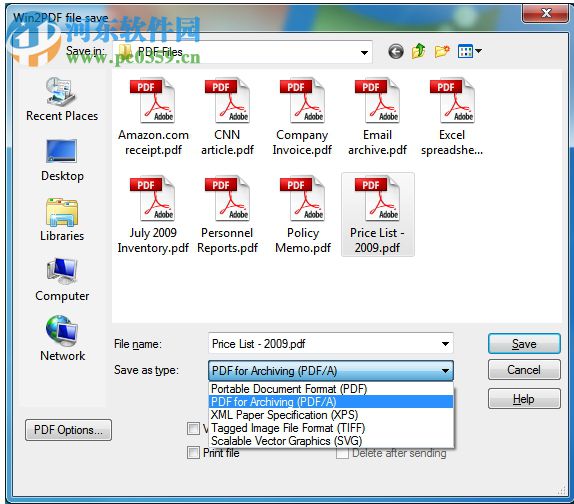
Task: Select the Amazon.com receipt.pdf file
Action: pos(153,117)
